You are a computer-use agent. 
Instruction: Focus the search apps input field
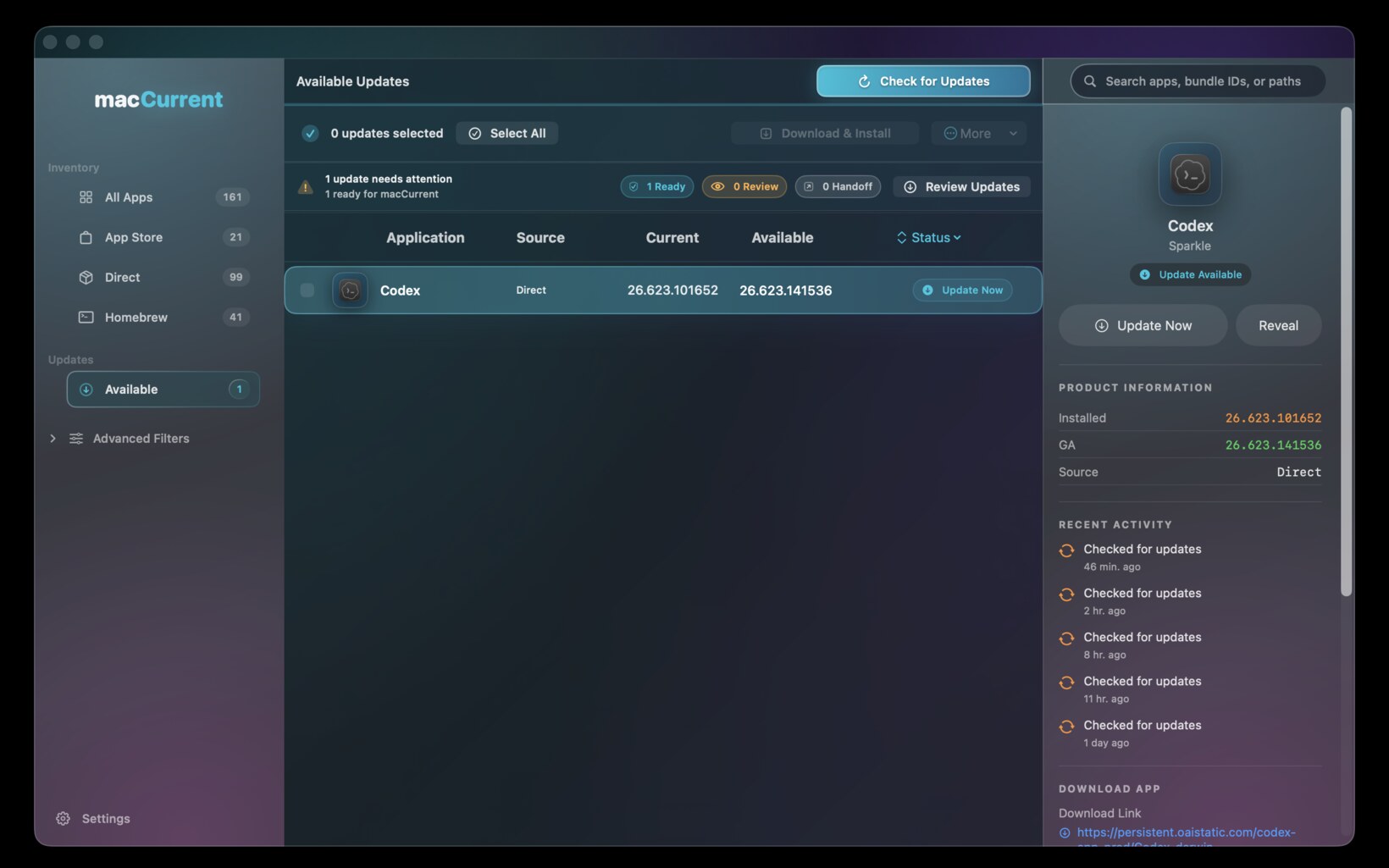pyautogui.click(x=1198, y=81)
